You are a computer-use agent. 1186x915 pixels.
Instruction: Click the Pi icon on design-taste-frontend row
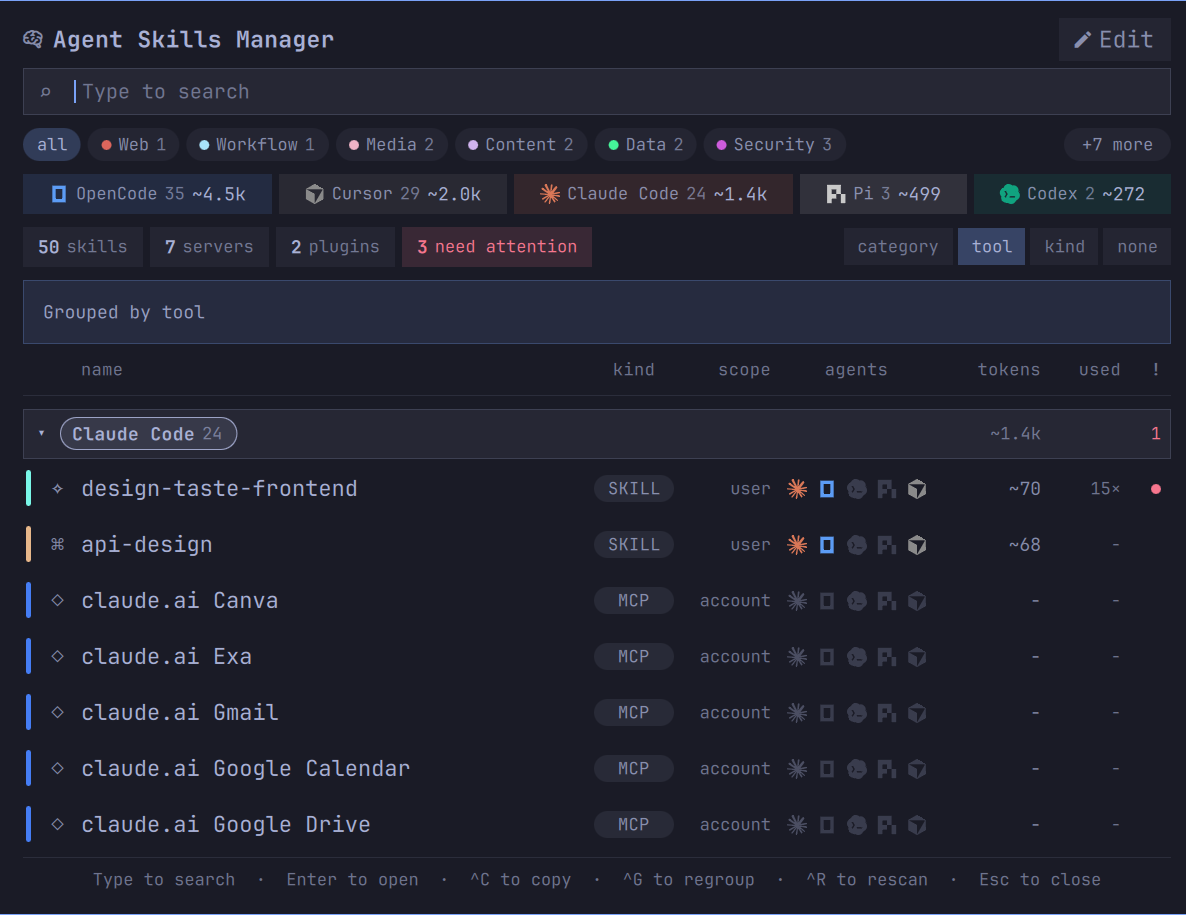[886, 489]
